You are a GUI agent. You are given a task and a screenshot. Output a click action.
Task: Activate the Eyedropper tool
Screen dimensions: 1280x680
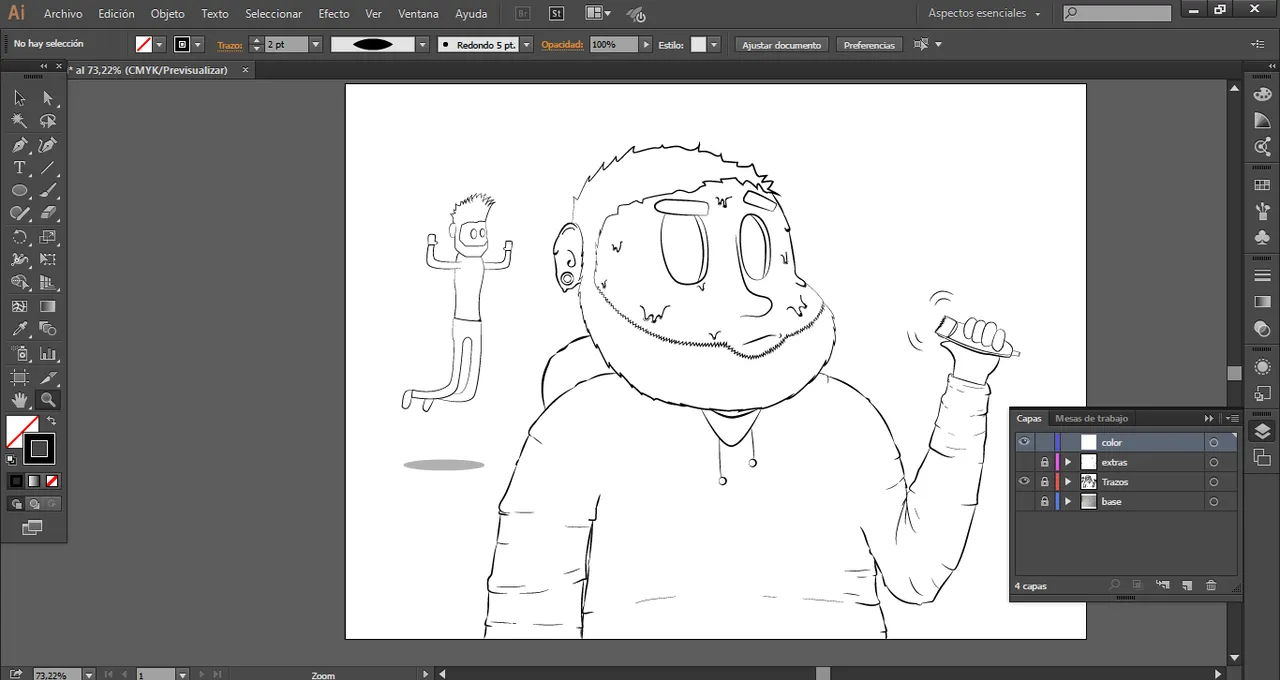[19, 329]
